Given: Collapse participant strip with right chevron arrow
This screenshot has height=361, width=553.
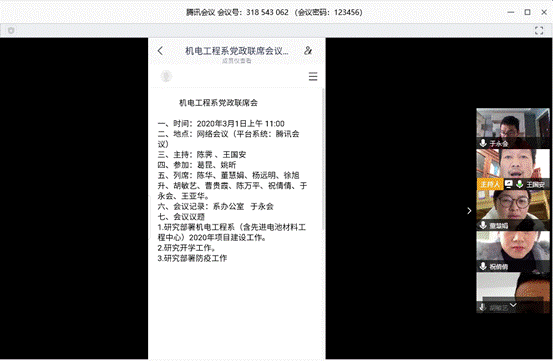Looking at the screenshot, I should [469, 210].
